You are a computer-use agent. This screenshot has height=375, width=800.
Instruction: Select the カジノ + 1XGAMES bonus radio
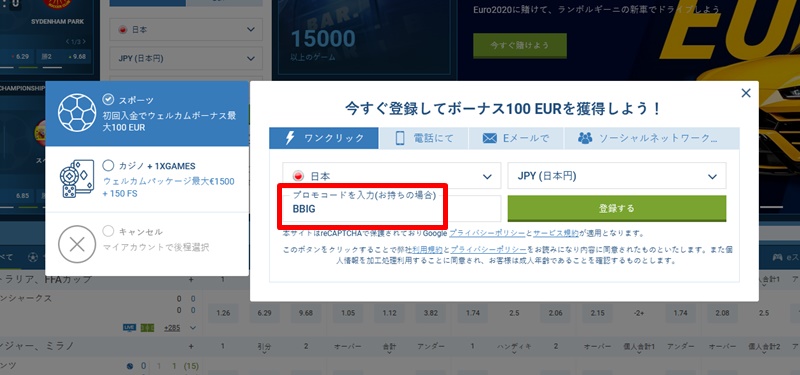point(108,166)
